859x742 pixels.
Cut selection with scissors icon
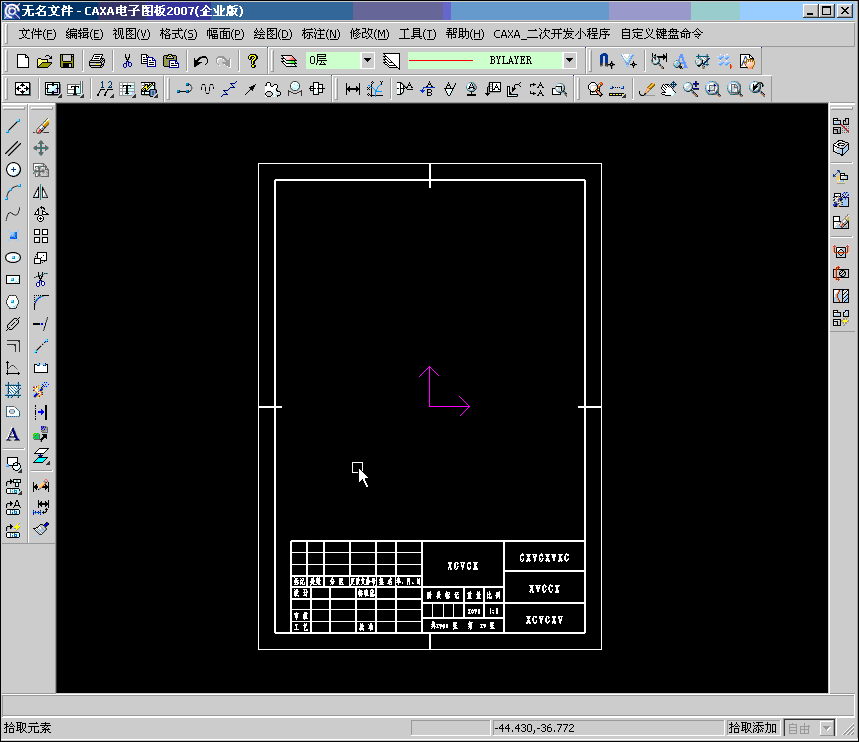pos(127,61)
